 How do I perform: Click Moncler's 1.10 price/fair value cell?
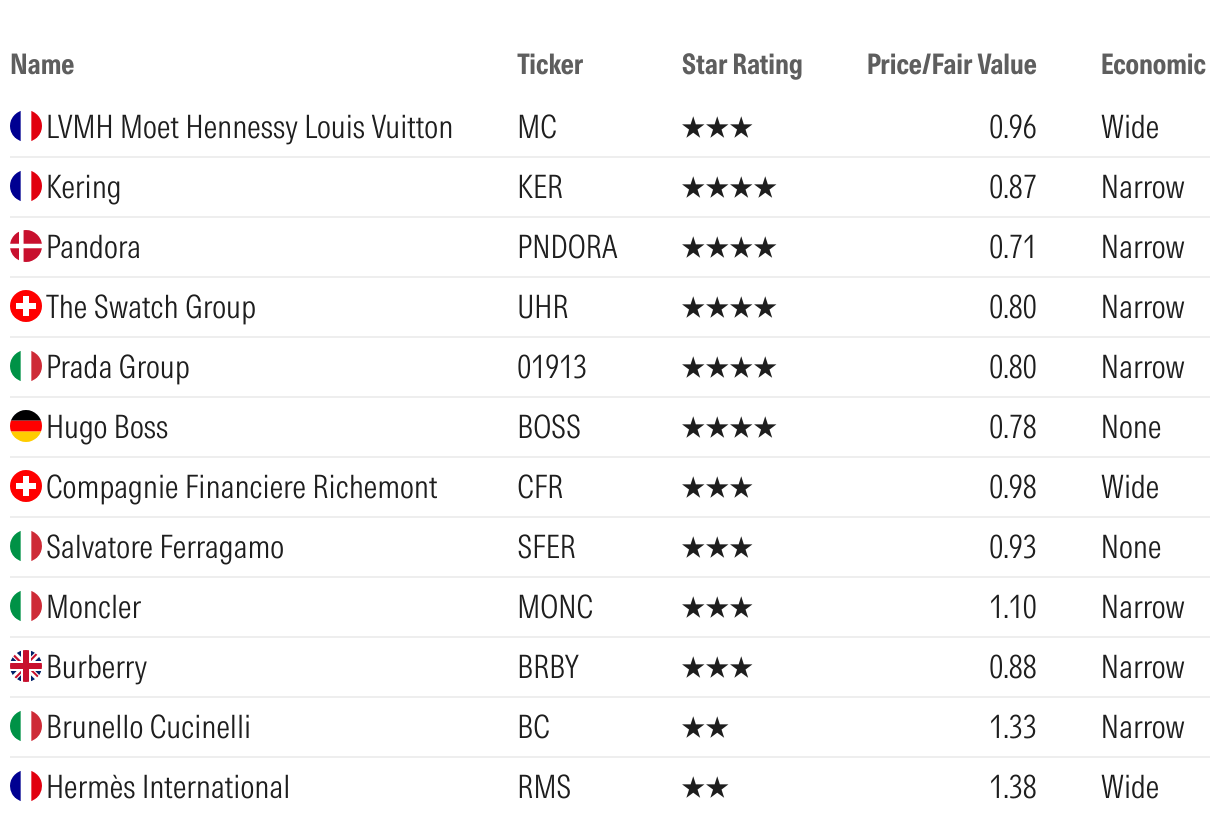(x=1012, y=608)
